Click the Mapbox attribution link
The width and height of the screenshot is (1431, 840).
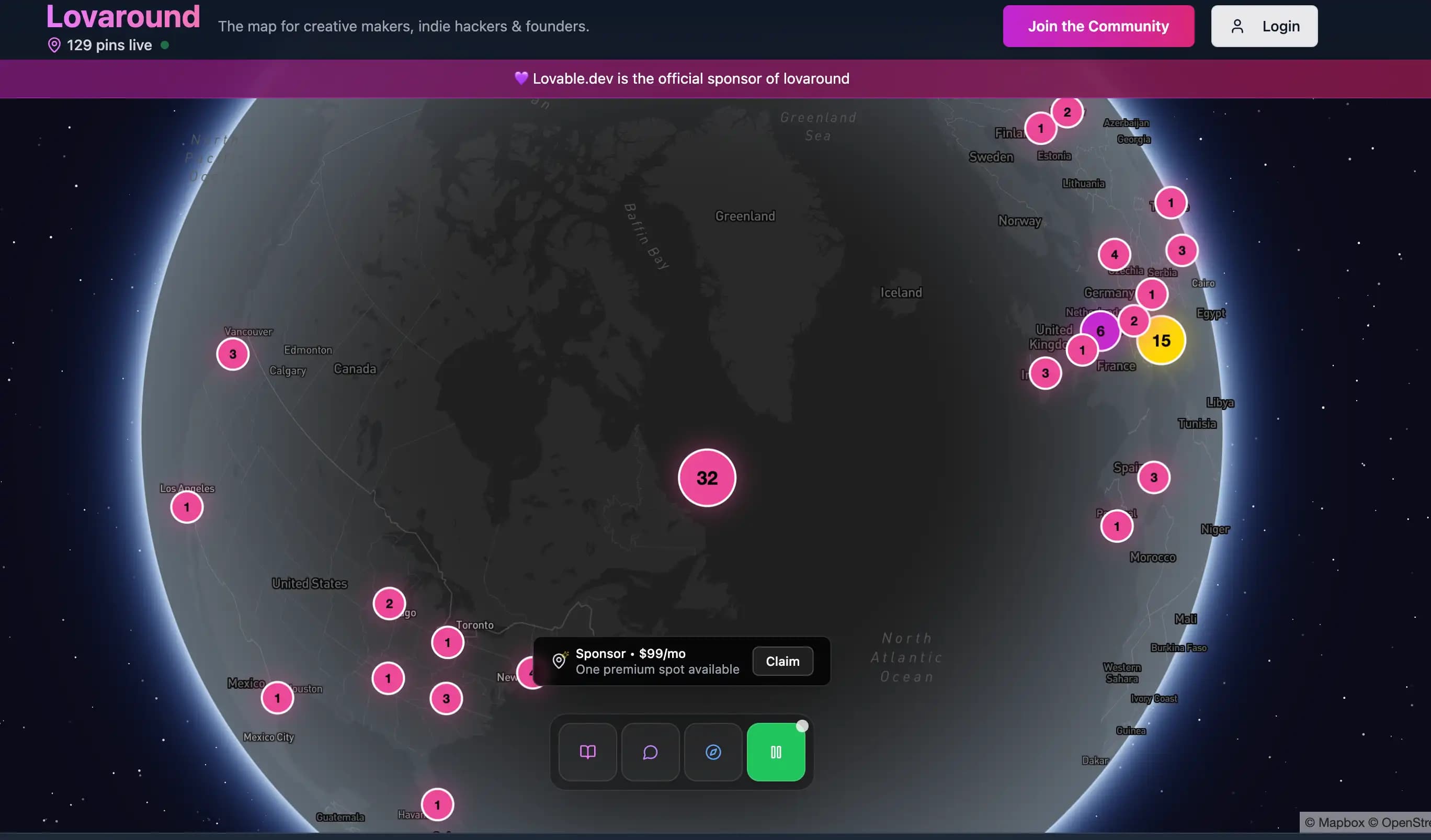1334,822
